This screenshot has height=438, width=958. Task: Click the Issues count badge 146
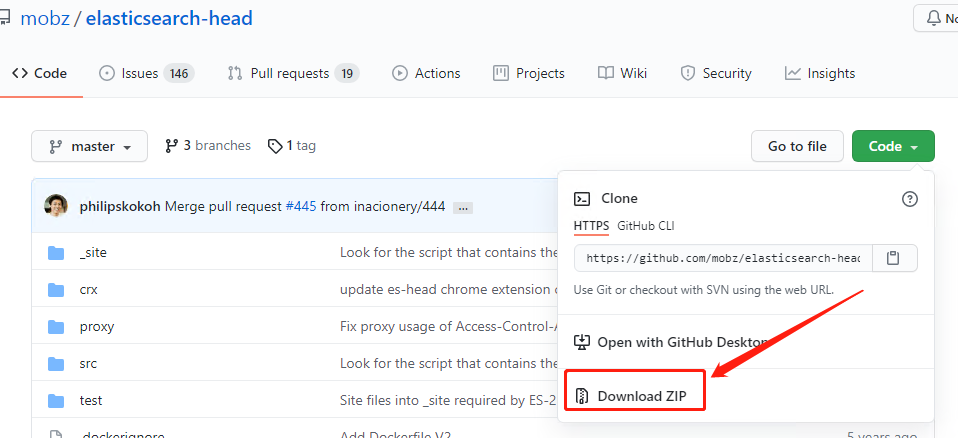tap(178, 74)
